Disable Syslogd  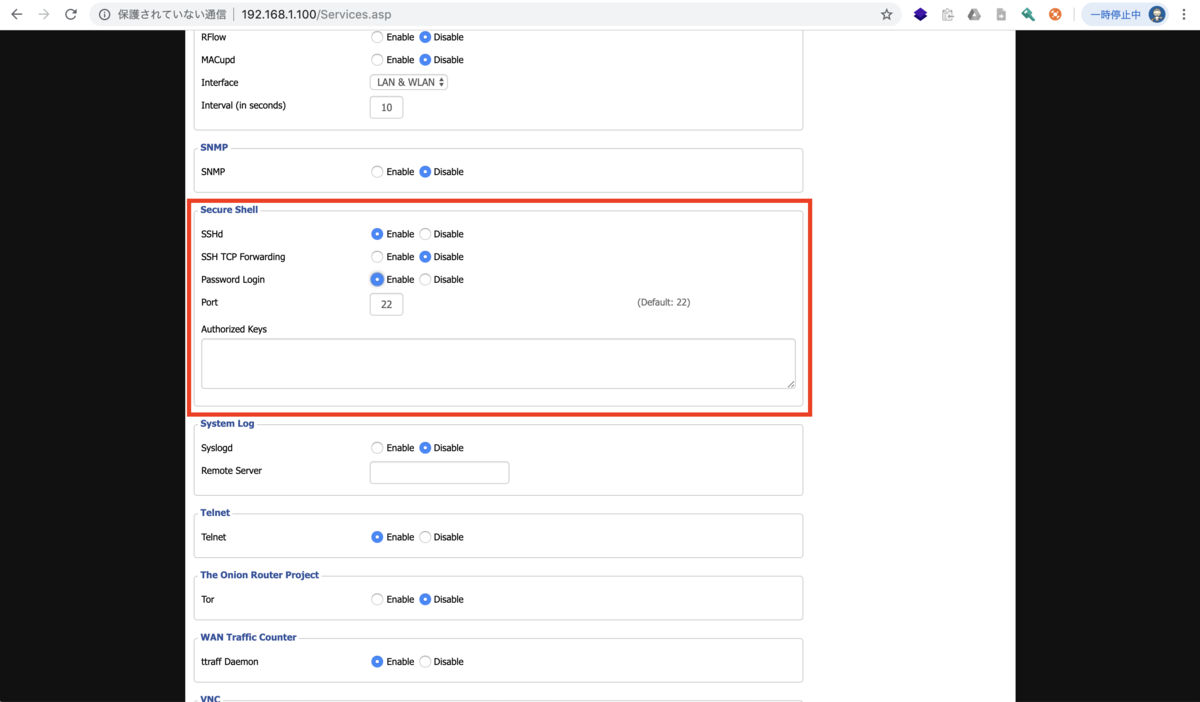[425, 448]
